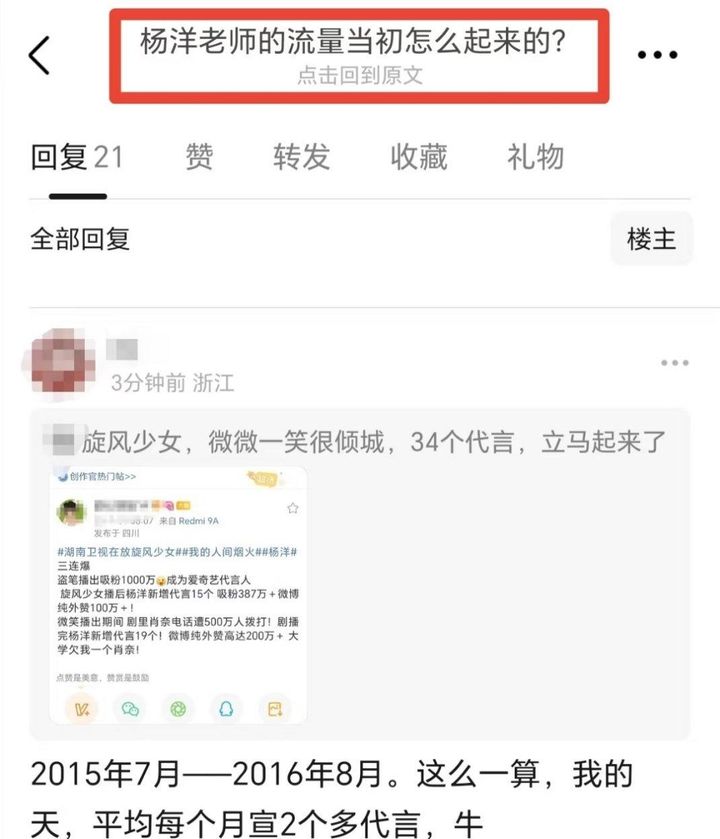Open the 转发 tab
The width and height of the screenshot is (720, 839).
[302, 157]
